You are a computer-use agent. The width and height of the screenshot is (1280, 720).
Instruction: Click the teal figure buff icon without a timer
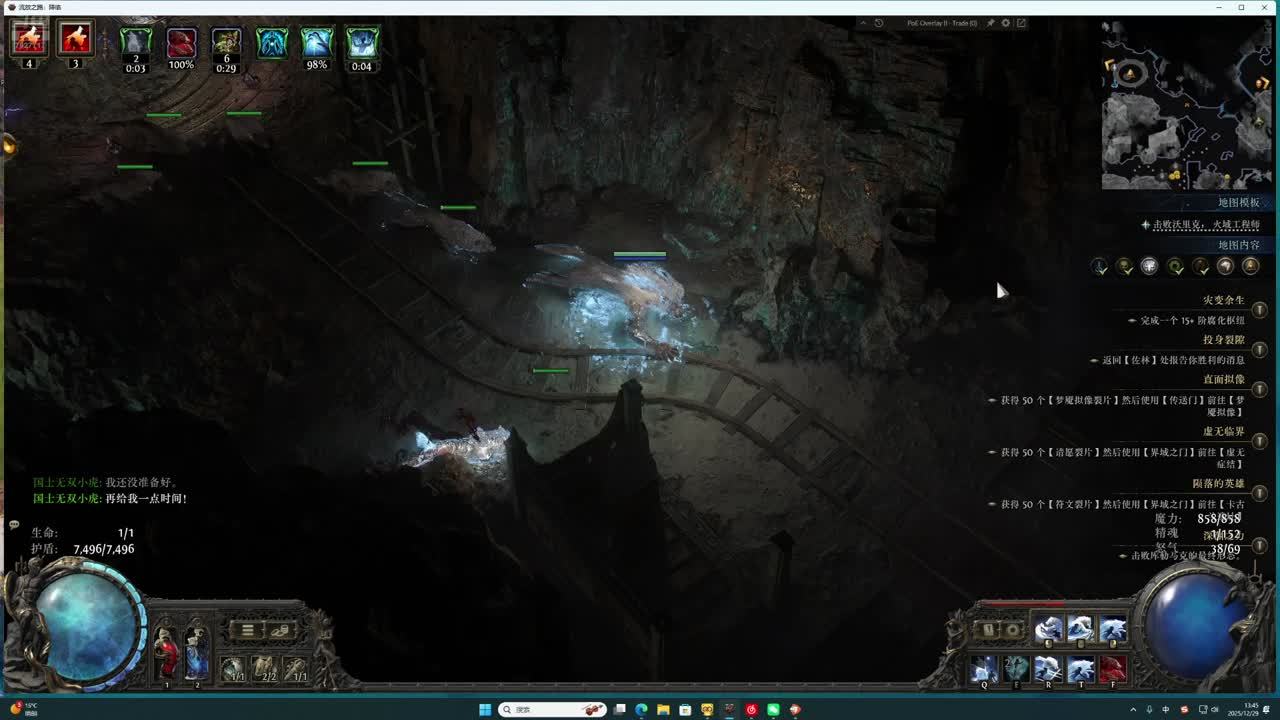click(272, 43)
